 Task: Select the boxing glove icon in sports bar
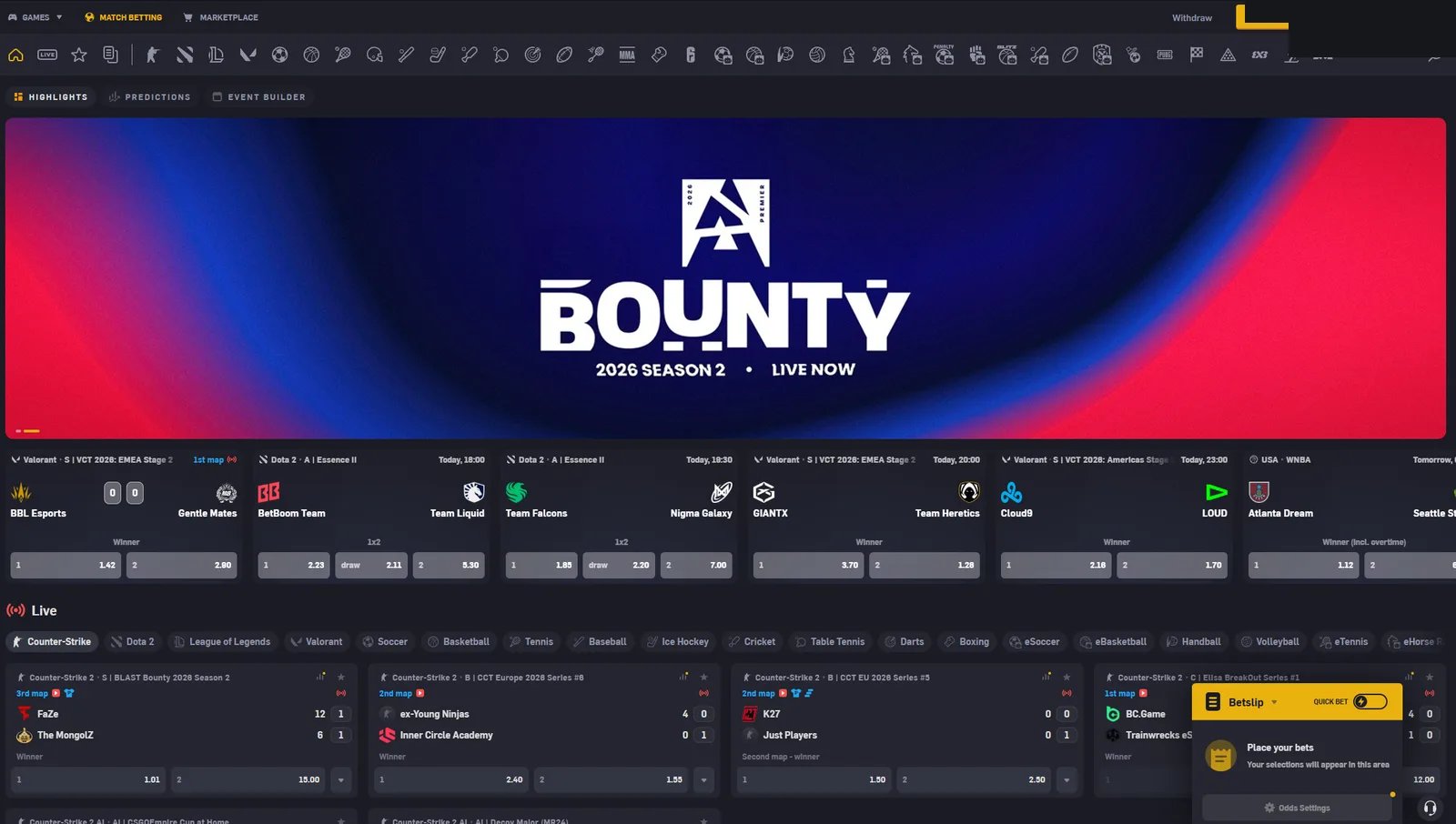point(659,55)
